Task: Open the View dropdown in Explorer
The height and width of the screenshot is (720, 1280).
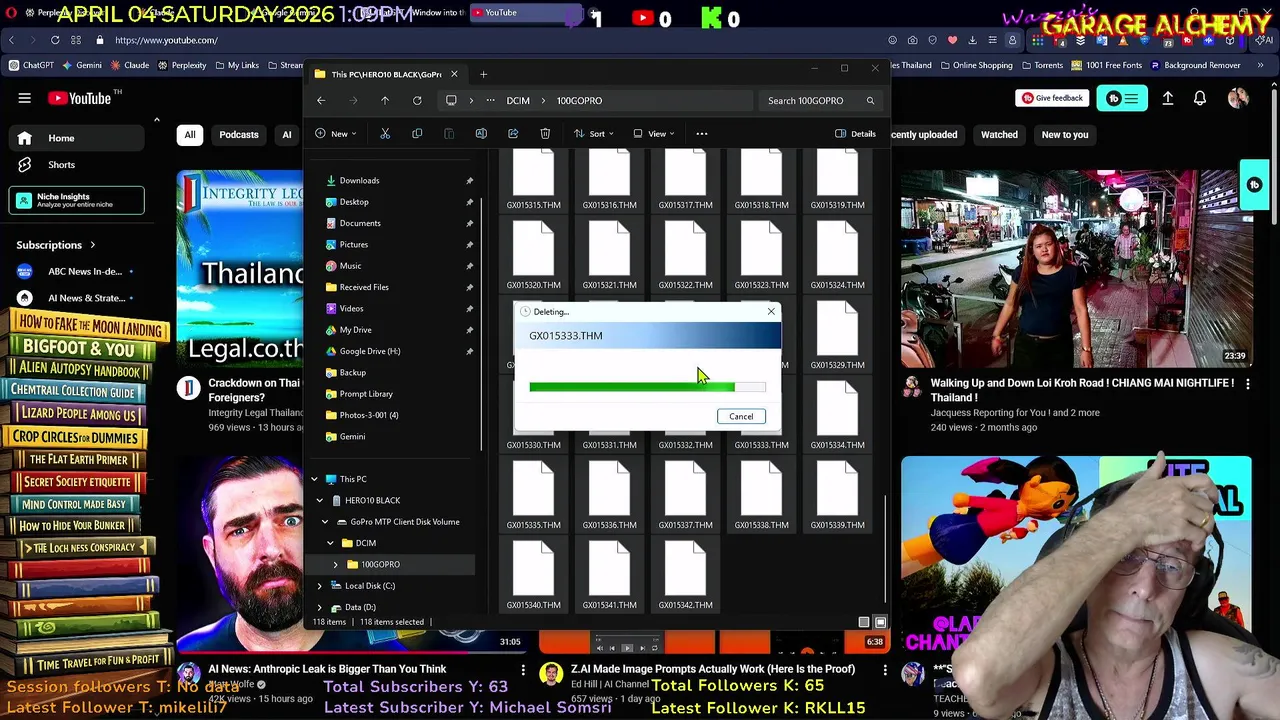Action: [654, 134]
